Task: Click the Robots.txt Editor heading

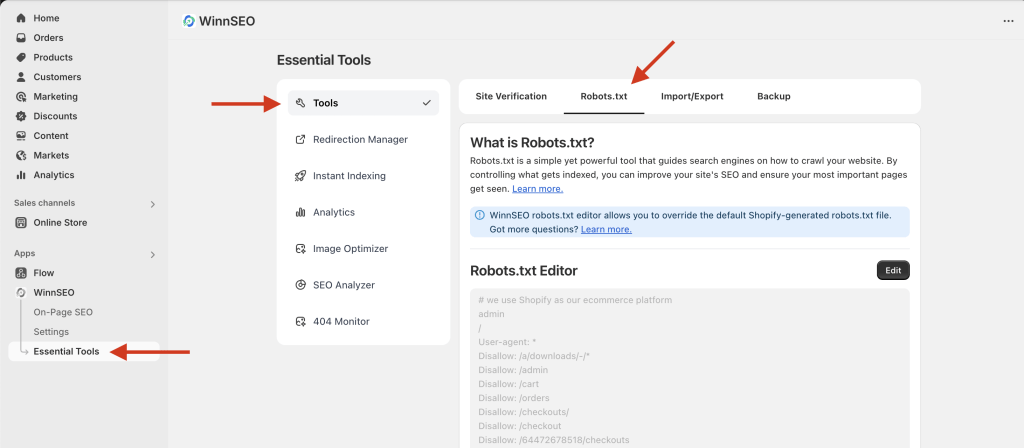Action: [x=524, y=270]
